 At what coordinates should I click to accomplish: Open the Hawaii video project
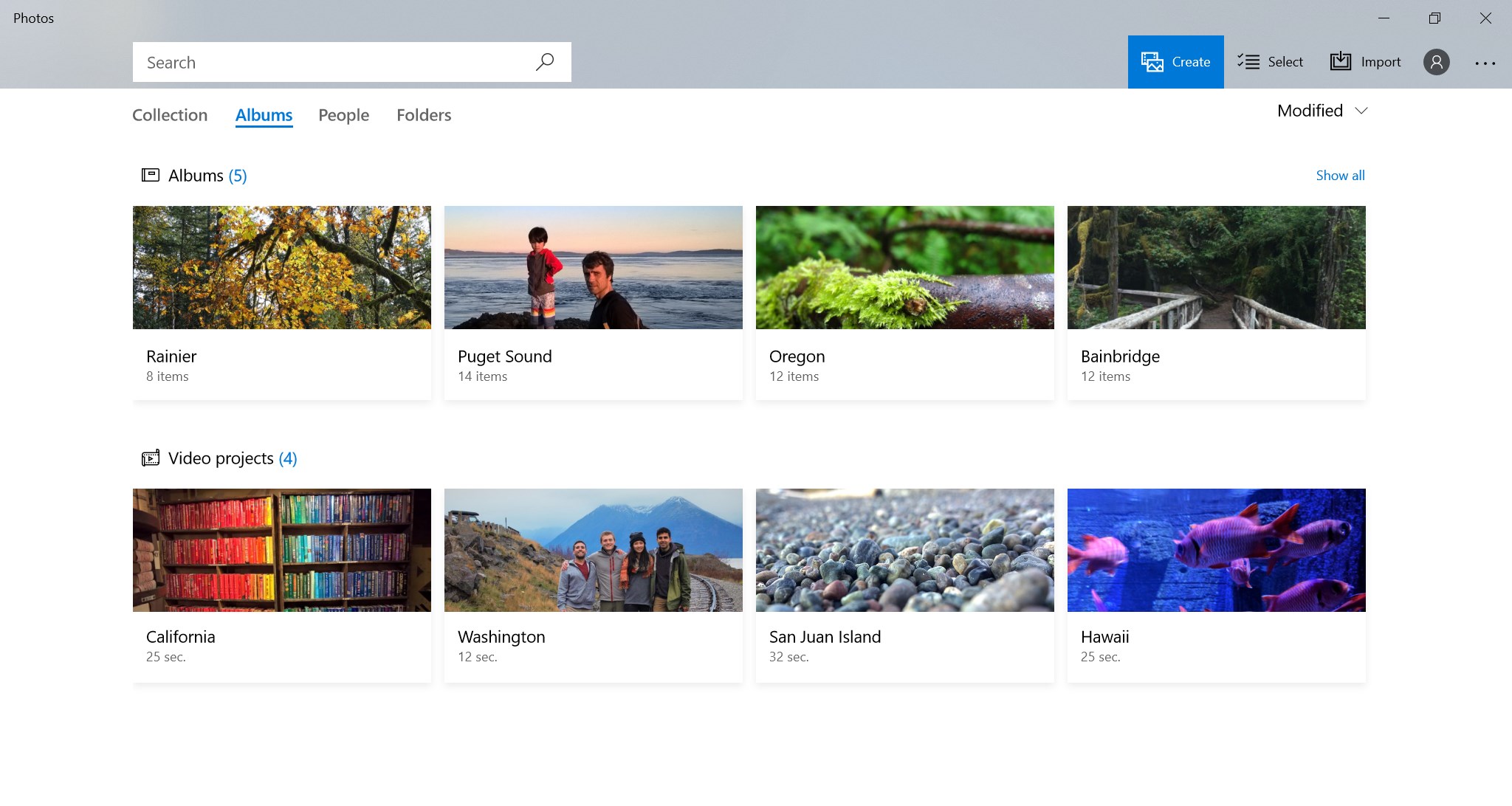point(1215,549)
